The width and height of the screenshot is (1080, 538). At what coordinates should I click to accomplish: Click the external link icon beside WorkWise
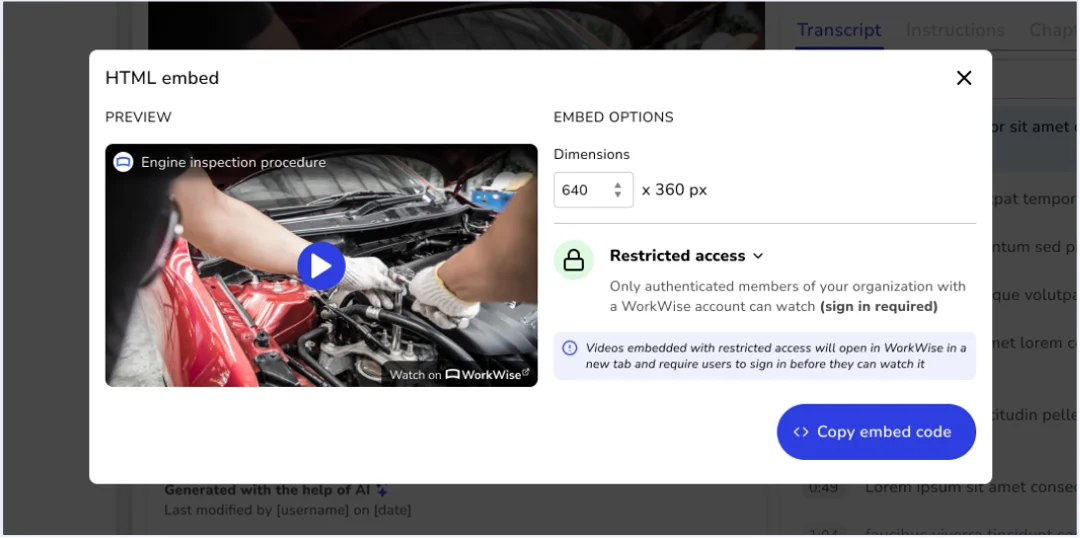coord(526,373)
